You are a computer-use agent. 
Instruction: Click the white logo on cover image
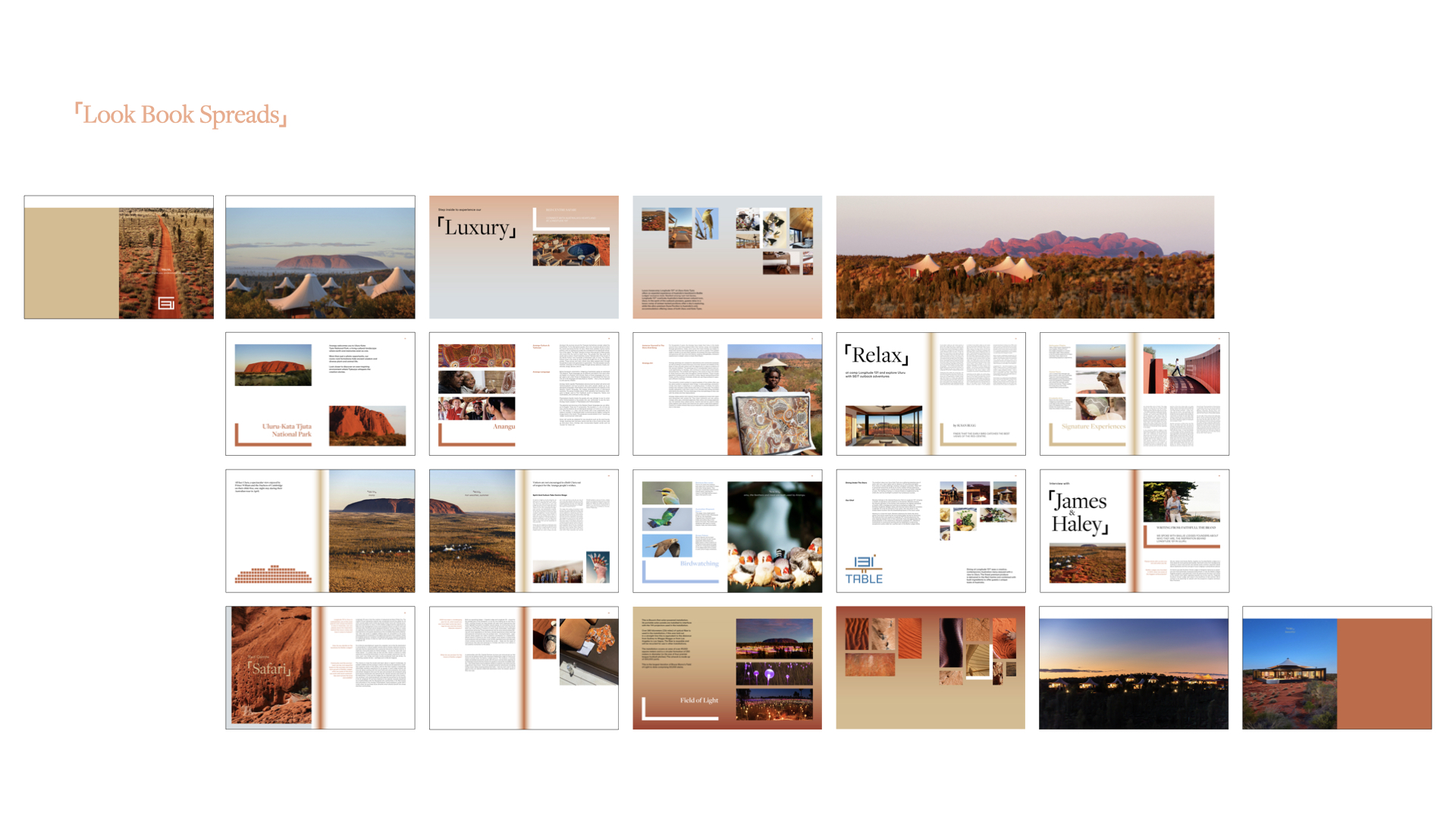click(166, 303)
